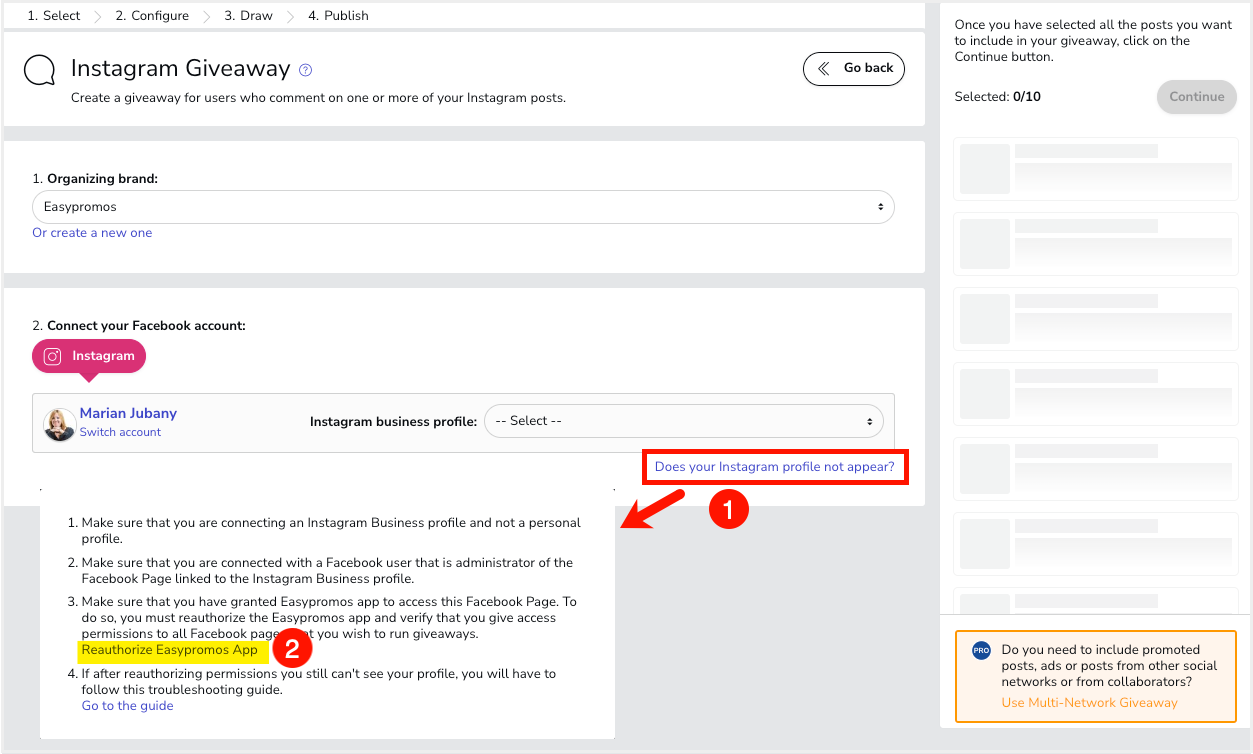Click the tip about connecting an Instagram Business profile

click(331, 531)
